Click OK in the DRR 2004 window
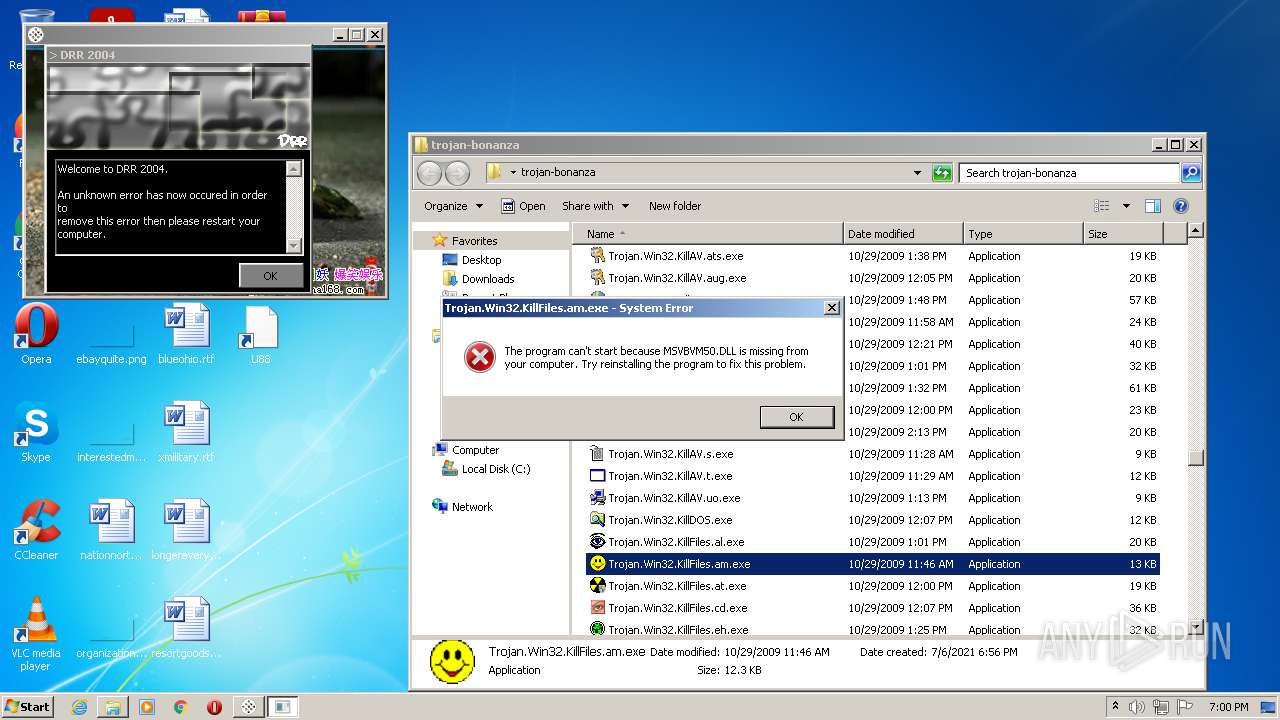 click(x=270, y=276)
